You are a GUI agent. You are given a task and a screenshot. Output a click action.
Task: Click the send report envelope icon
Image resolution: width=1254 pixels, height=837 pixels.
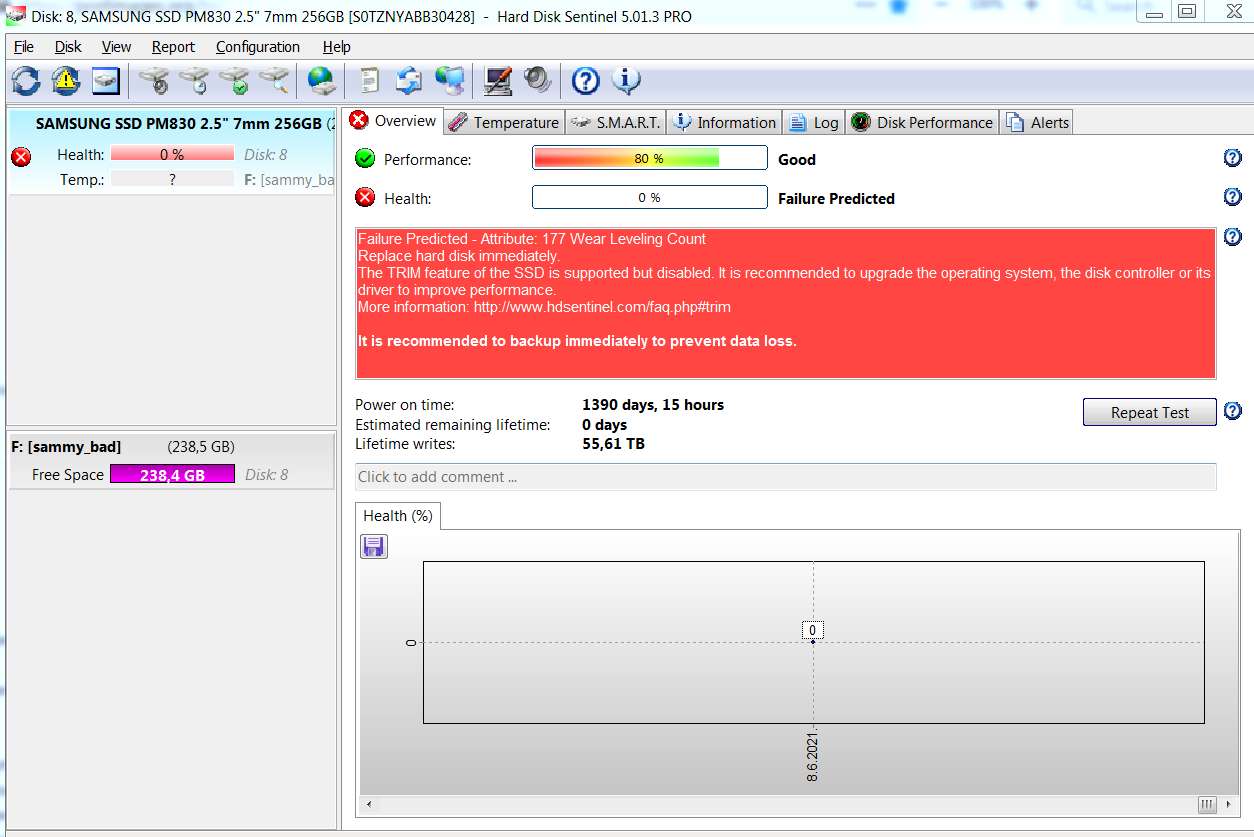pyautogui.click(x=409, y=80)
